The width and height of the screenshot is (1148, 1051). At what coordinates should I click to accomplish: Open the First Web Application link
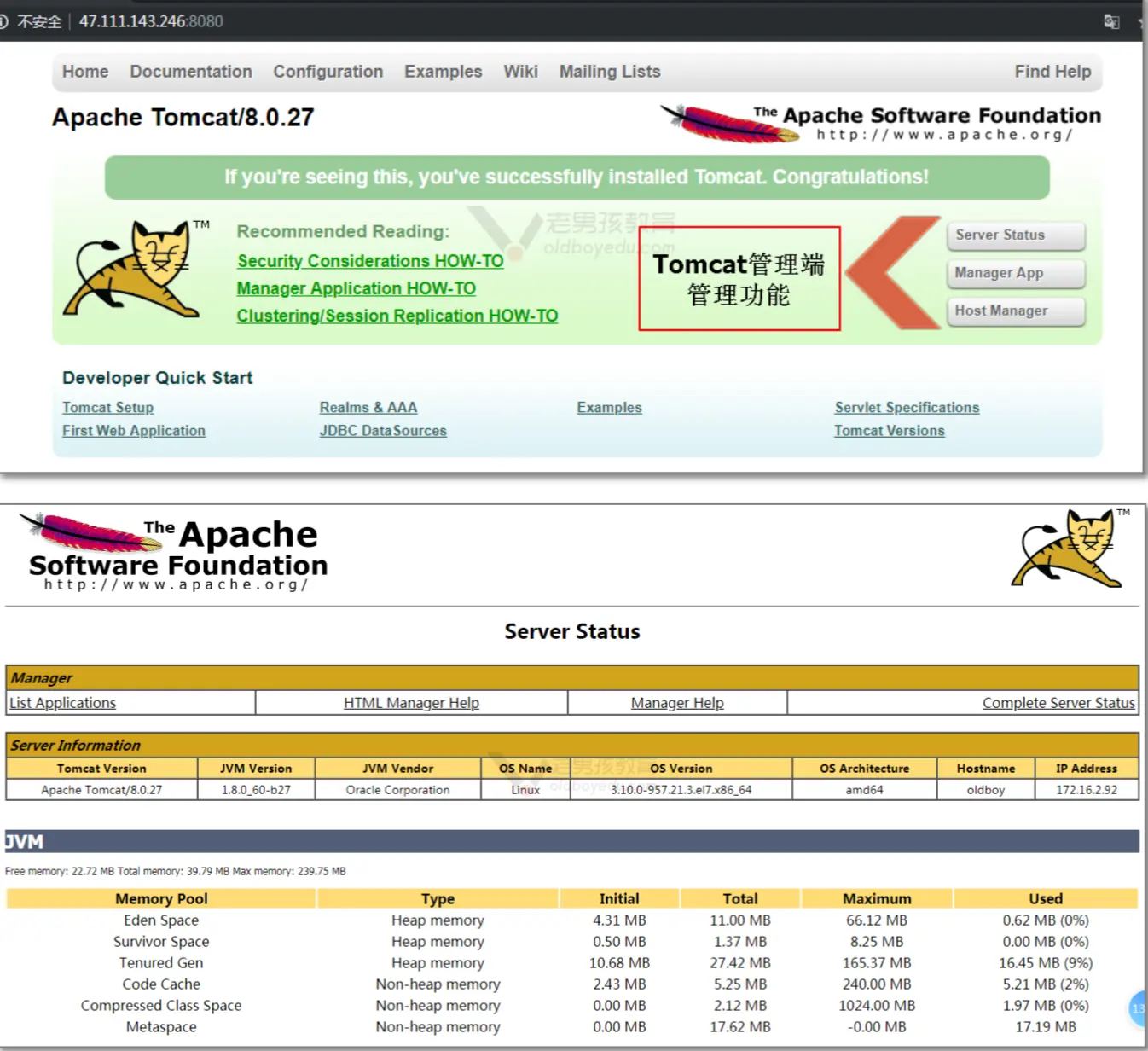click(134, 431)
